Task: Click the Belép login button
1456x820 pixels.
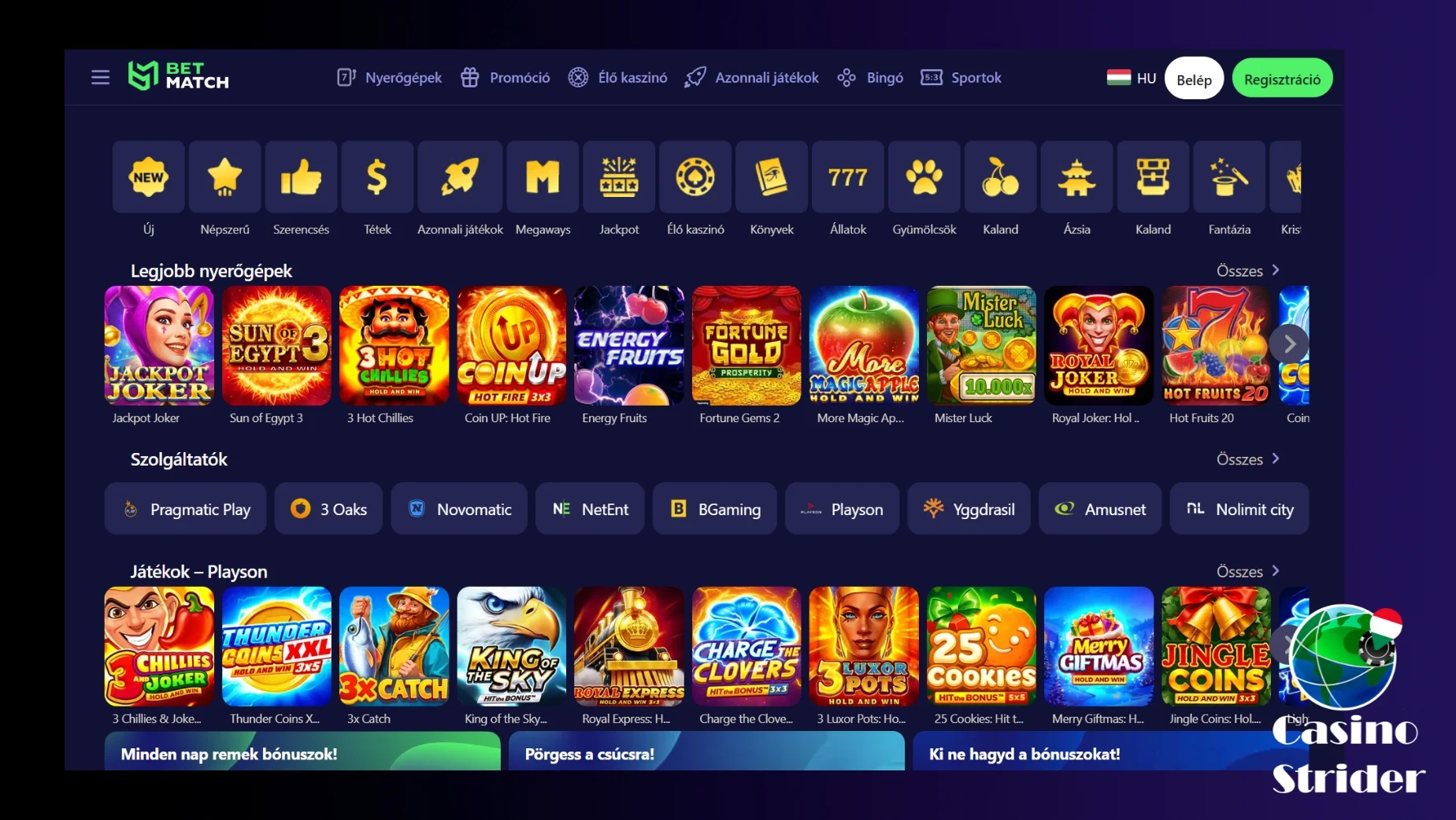Action: click(1194, 79)
